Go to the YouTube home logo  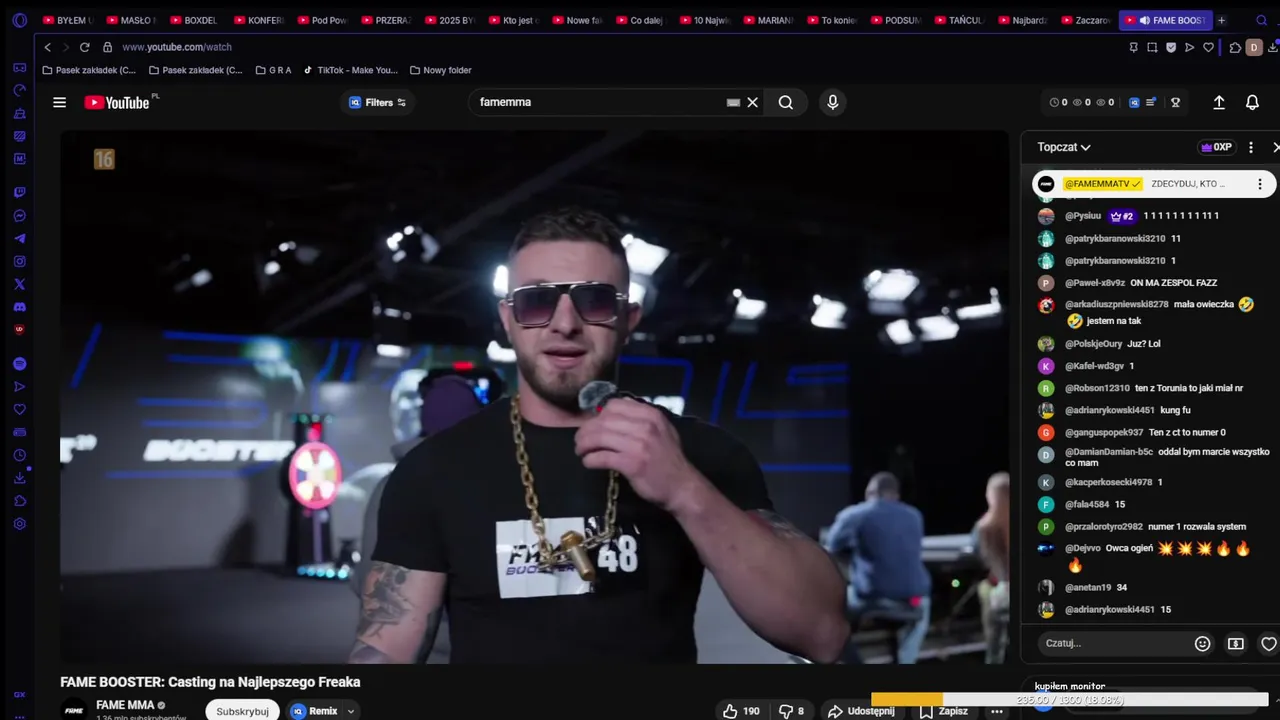pos(117,102)
